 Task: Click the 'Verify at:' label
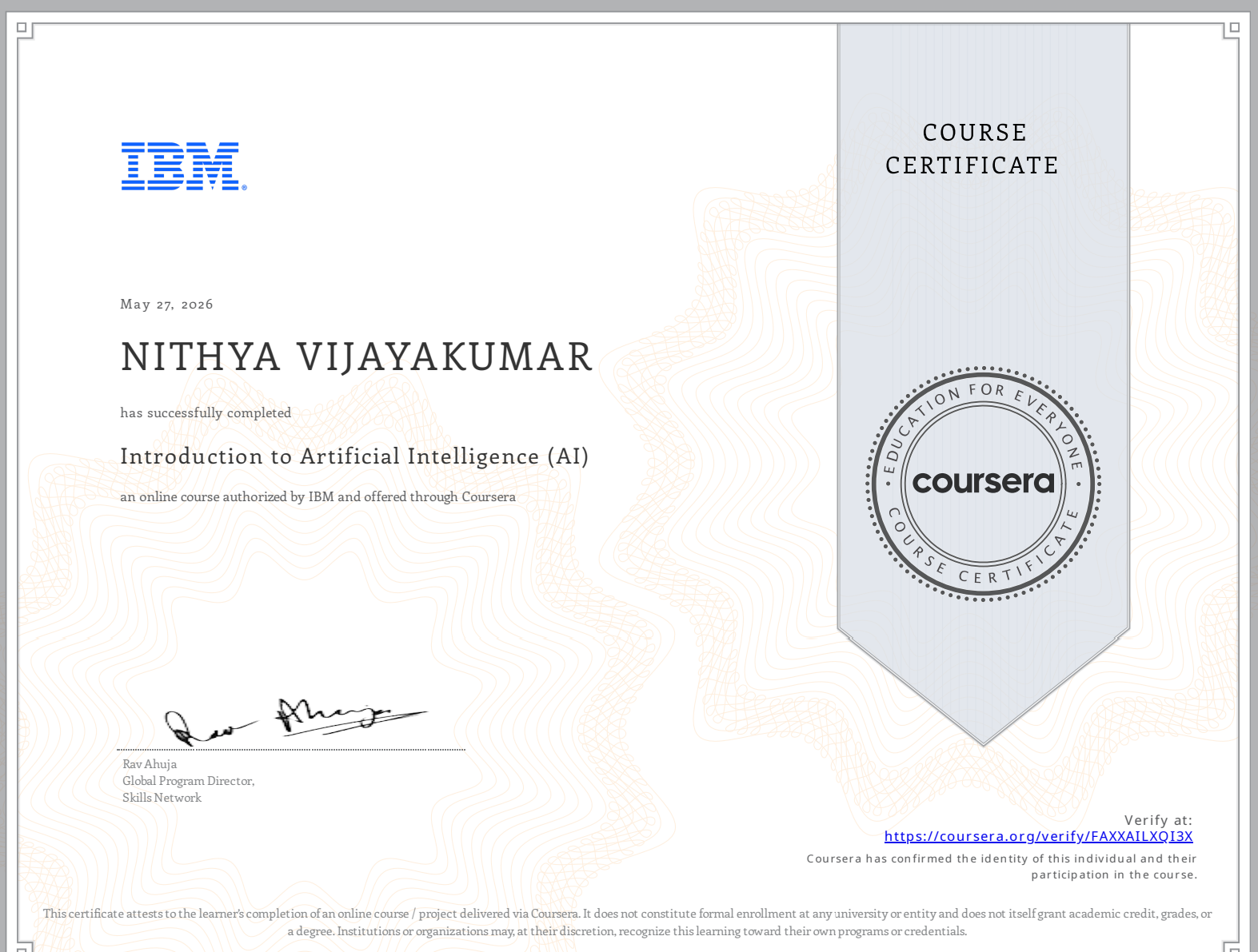(1158, 820)
